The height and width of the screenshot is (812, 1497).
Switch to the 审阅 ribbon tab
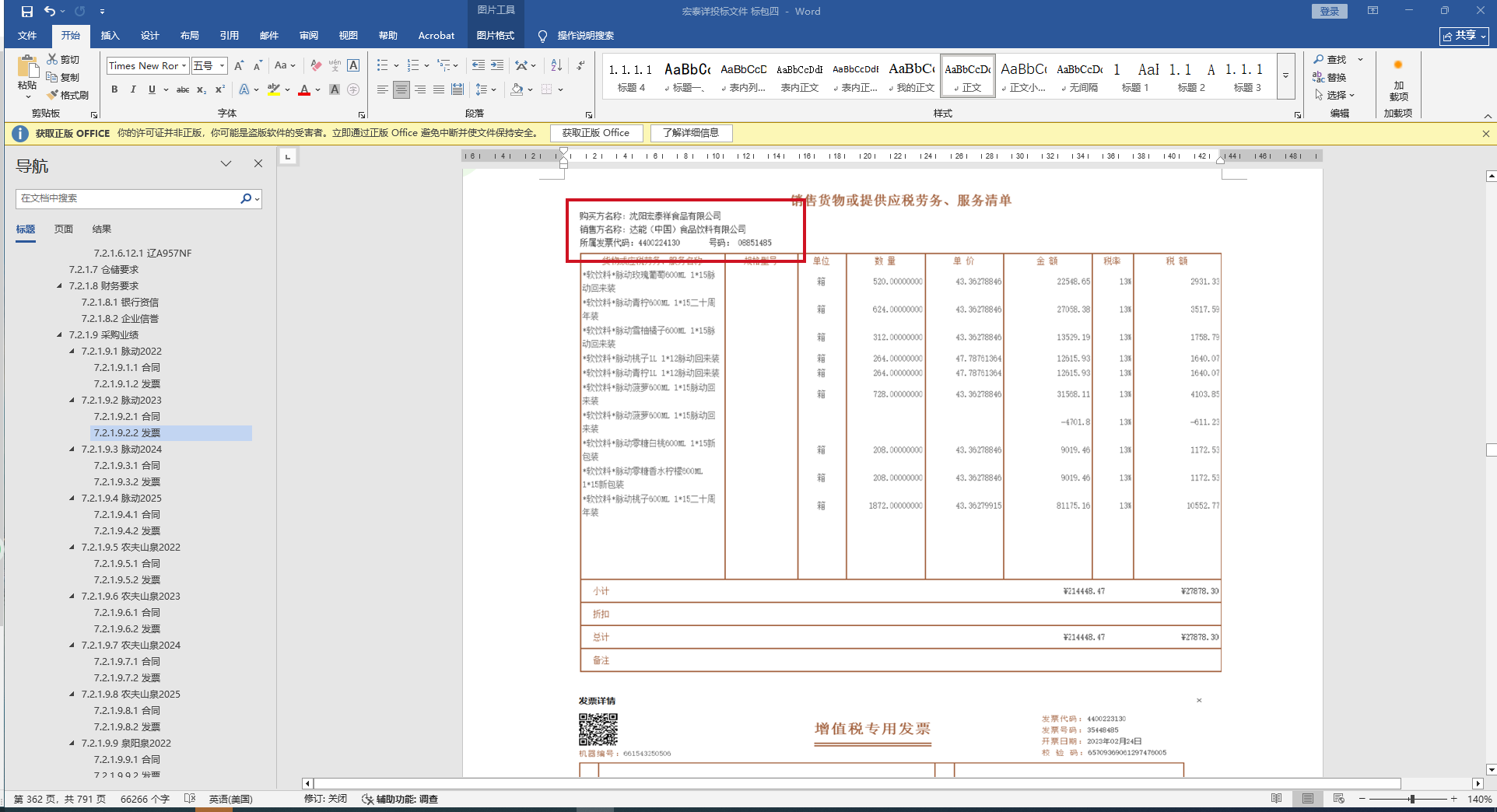309,36
